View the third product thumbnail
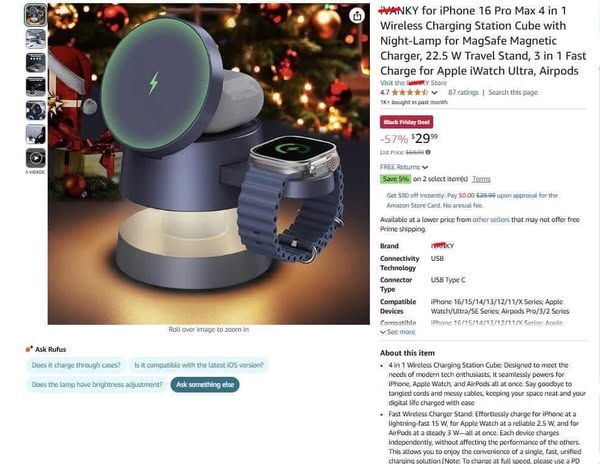This screenshot has width=600, height=464. click(36, 63)
